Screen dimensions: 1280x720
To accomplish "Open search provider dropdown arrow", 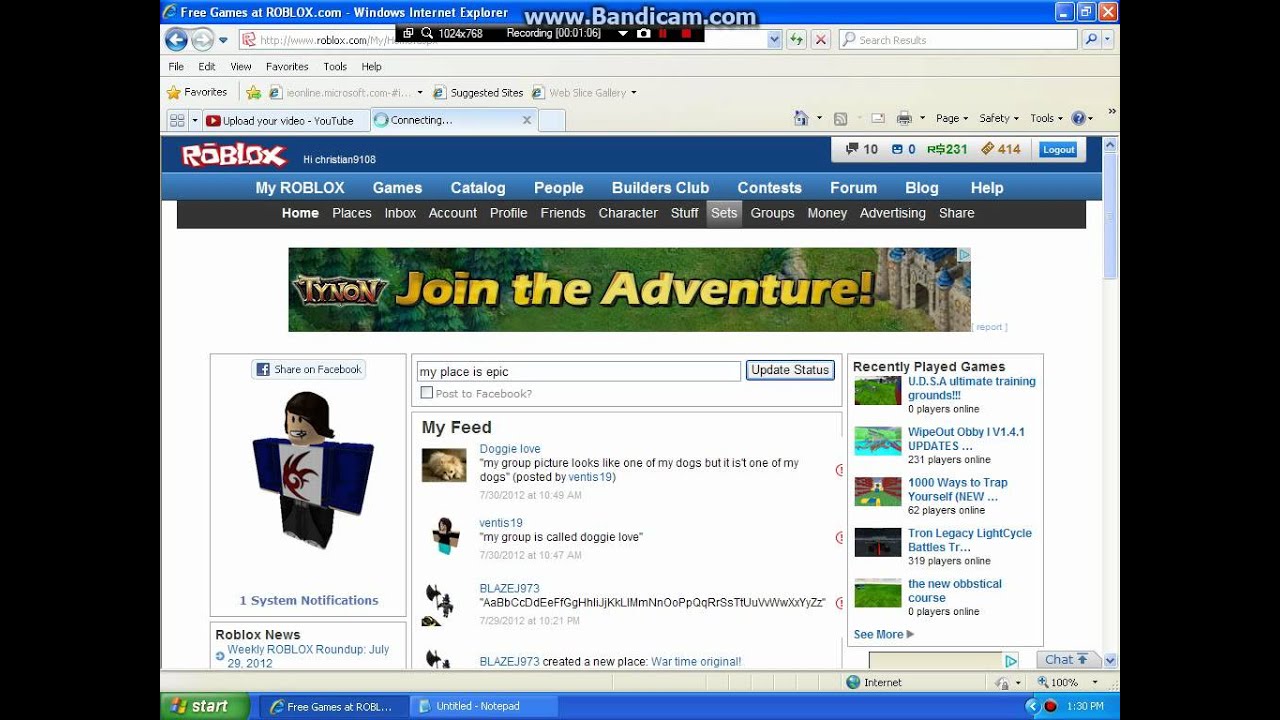I will click(x=1109, y=40).
